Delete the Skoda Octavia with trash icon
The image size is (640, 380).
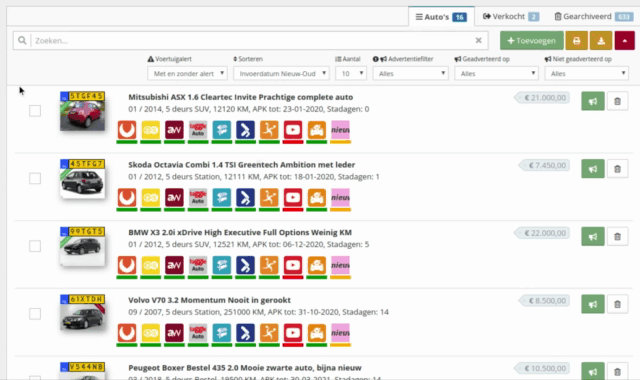(x=617, y=169)
